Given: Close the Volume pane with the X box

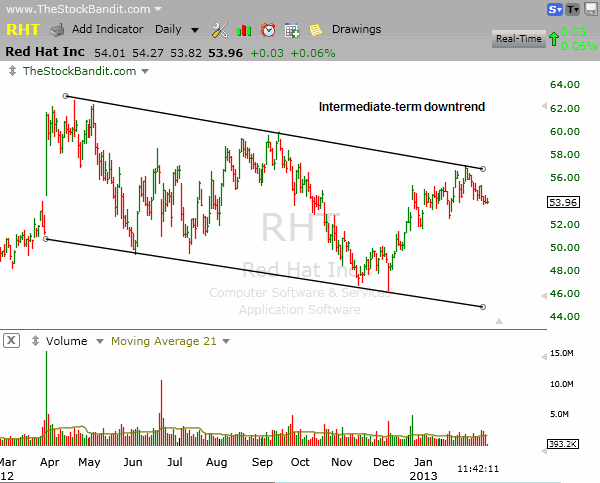Looking at the screenshot, I should (11, 340).
